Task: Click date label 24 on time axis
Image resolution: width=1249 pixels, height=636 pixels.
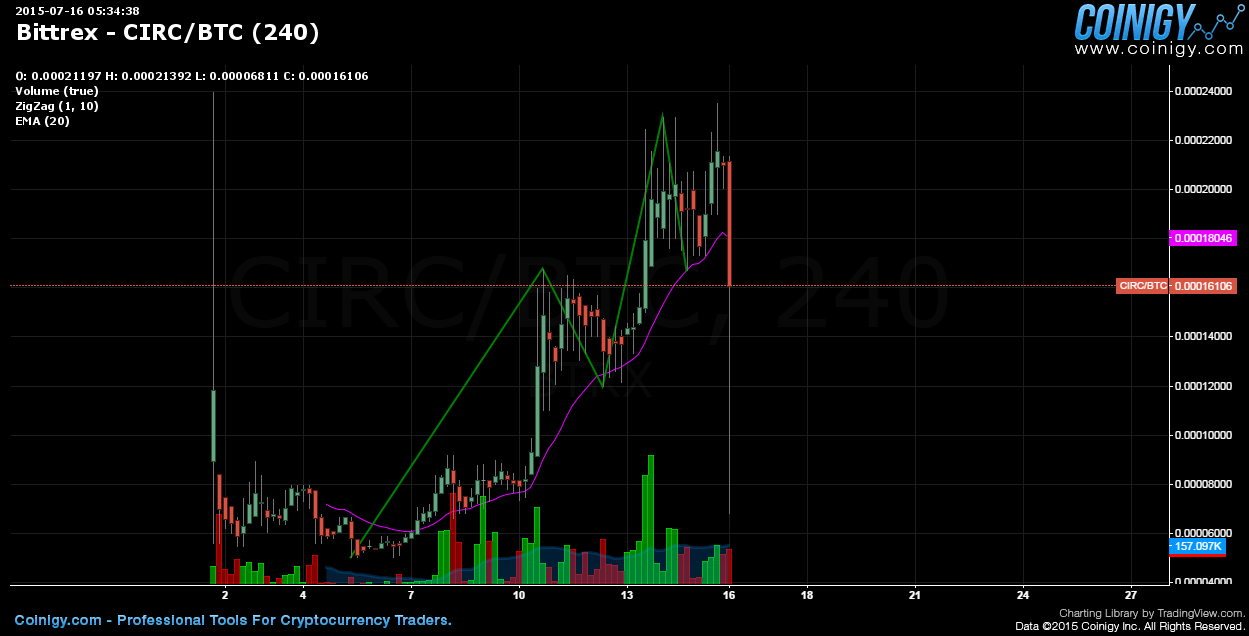Action: 1023,595
